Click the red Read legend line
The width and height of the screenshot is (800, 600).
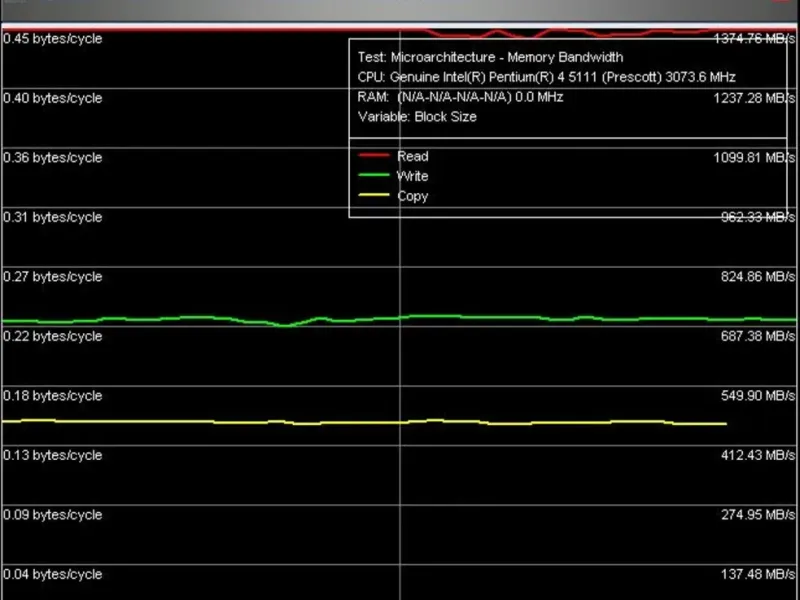(374, 155)
